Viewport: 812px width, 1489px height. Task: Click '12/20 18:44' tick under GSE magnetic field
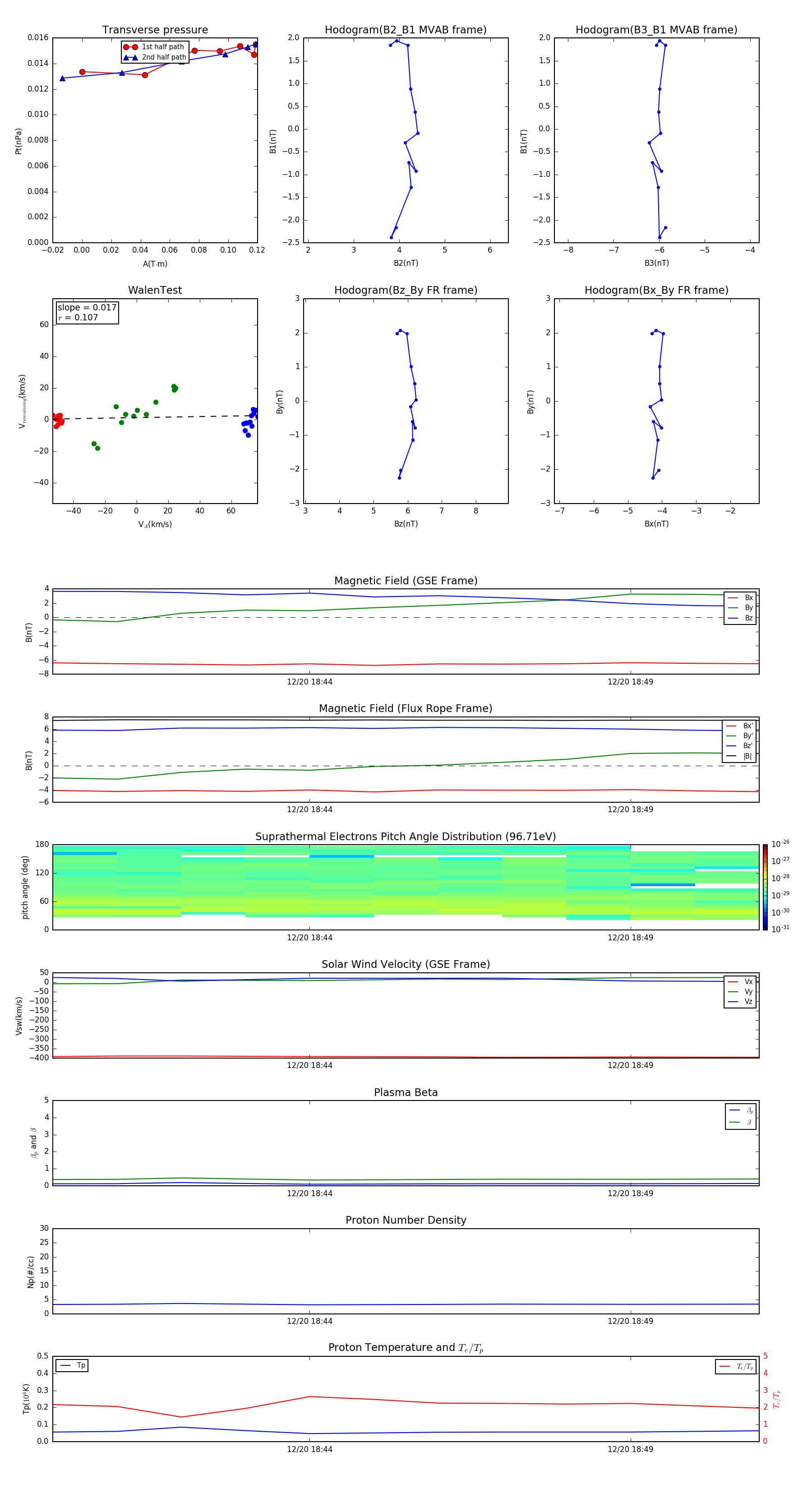click(x=310, y=682)
